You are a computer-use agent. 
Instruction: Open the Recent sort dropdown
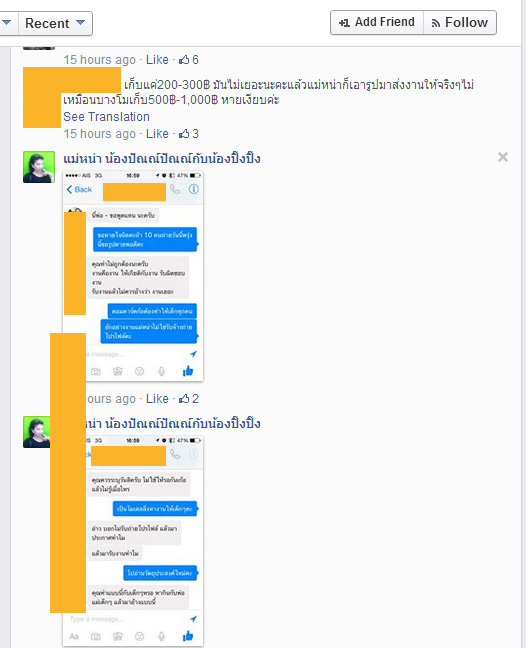[x=55, y=24]
